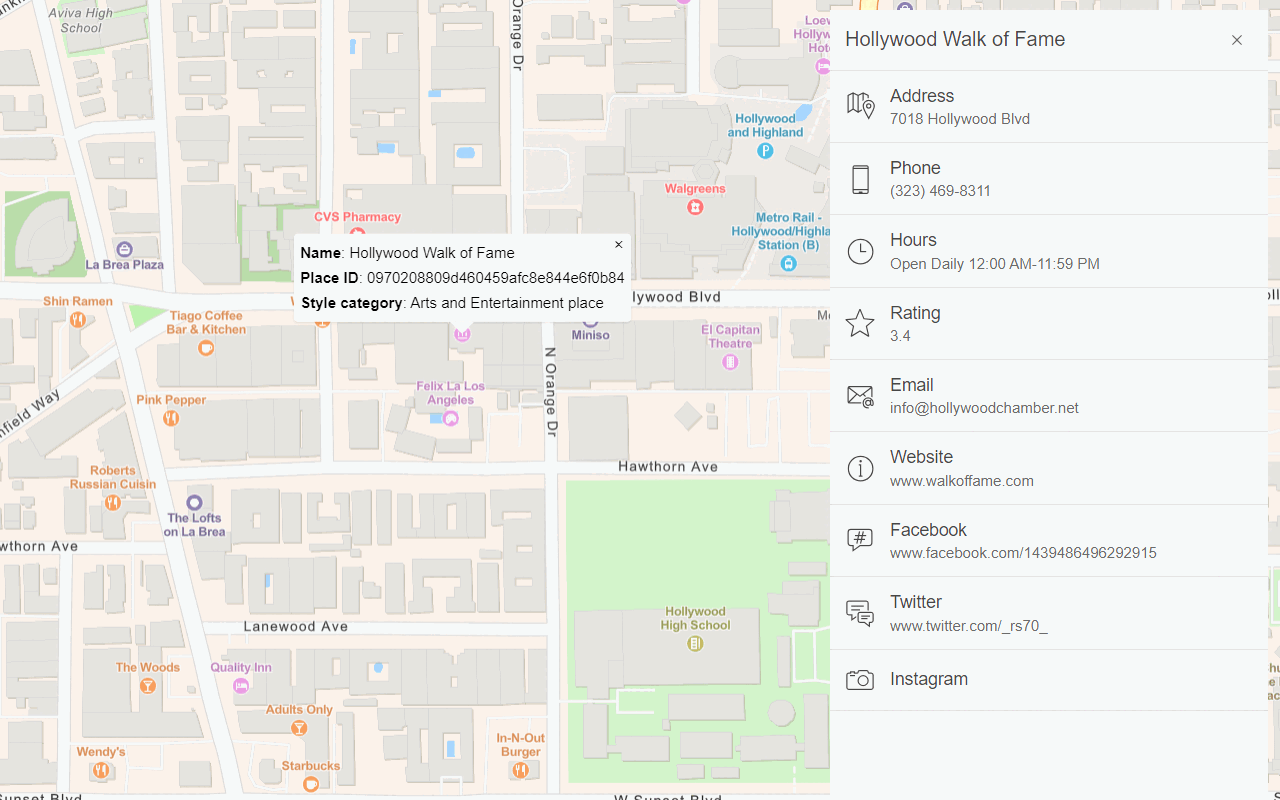The width and height of the screenshot is (1280, 800).
Task: Click the Pink Pepper restaurant icon
Action: pyautogui.click(x=171, y=418)
